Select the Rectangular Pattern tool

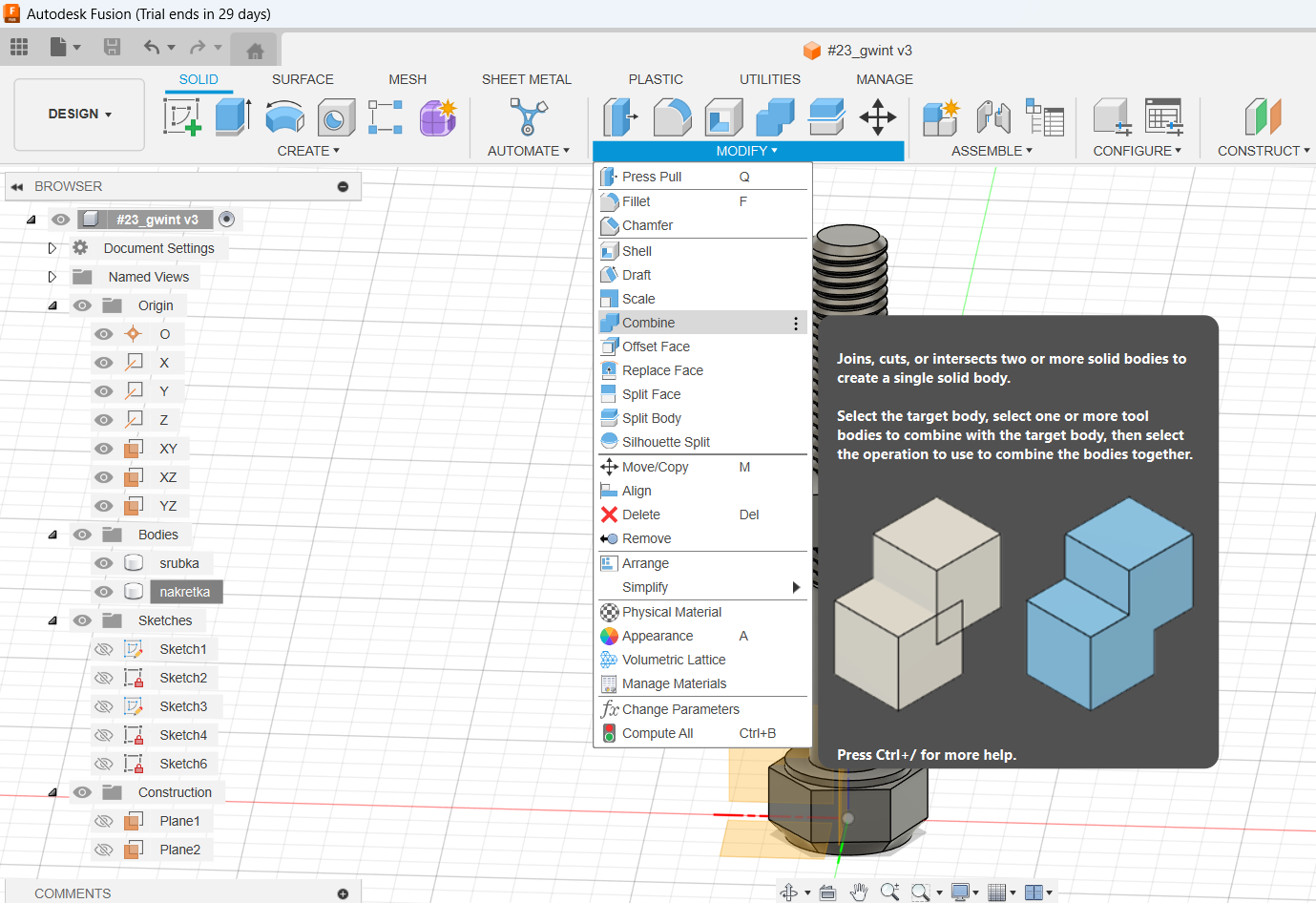point(386,117)
